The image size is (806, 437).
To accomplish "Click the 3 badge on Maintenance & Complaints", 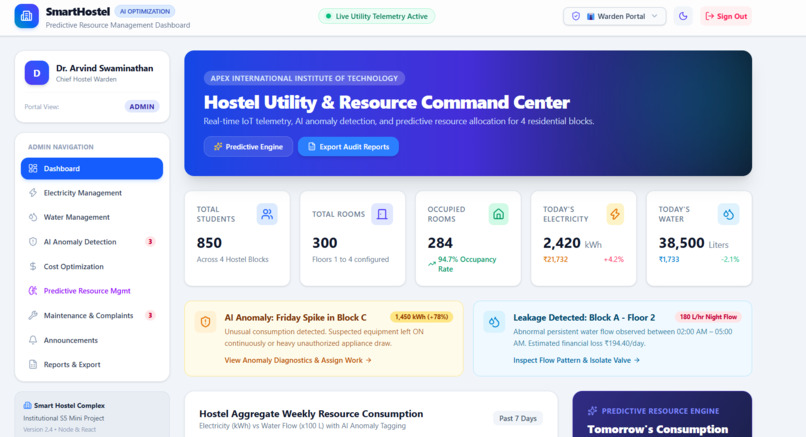I will pos(150,315).
